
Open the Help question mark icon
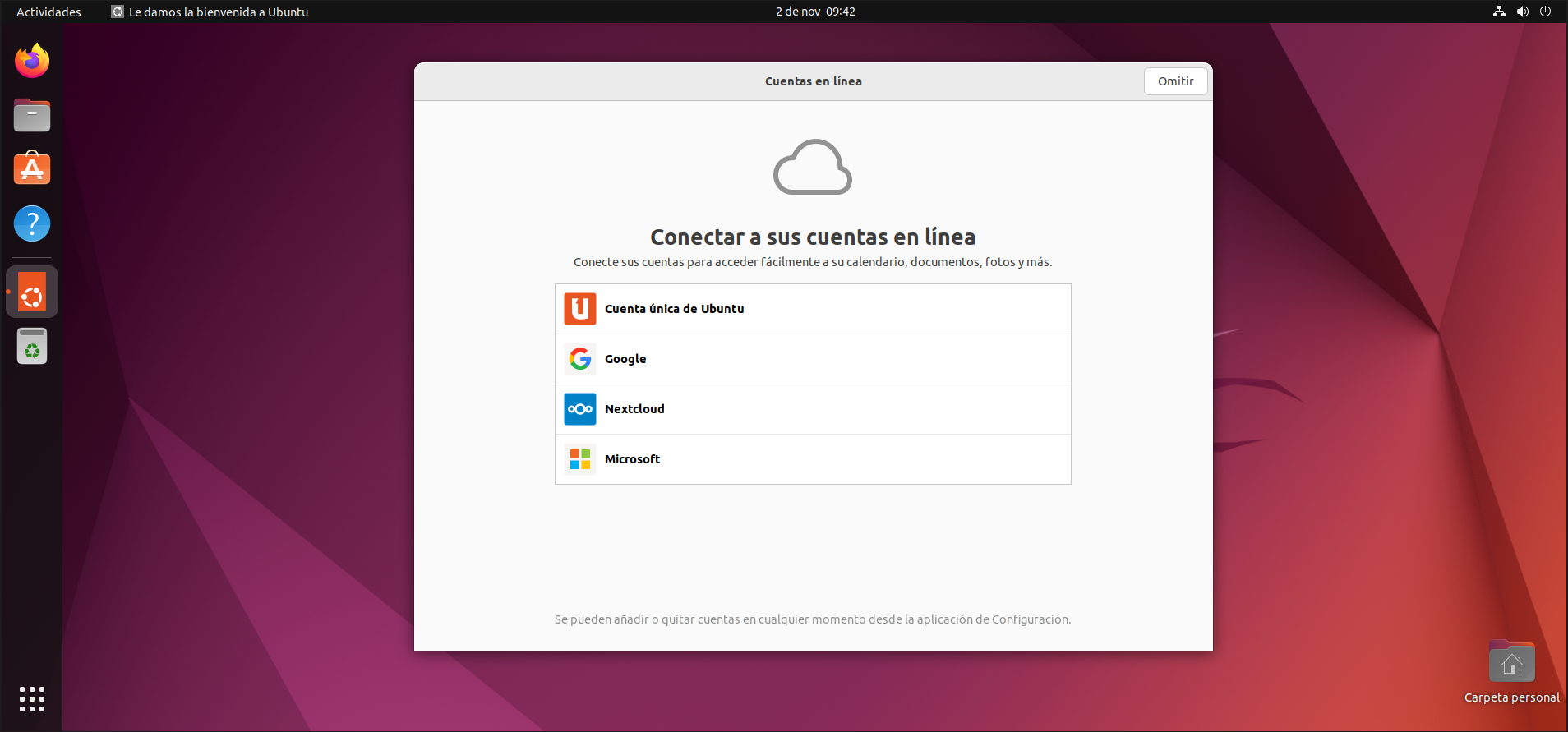(x=32, y=223)
